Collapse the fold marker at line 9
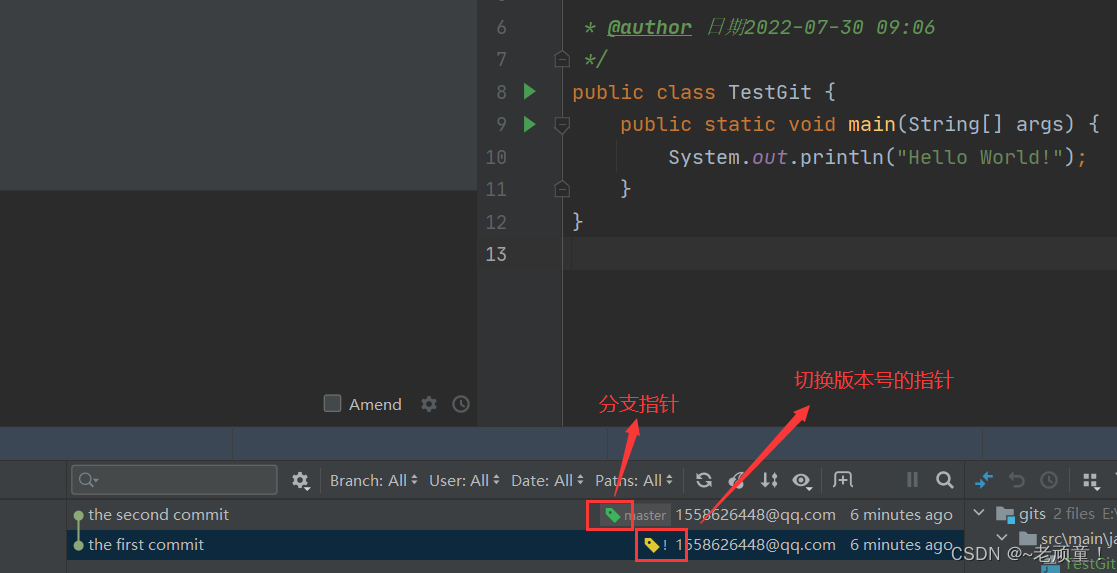The image size is (1117, 573). (x=562, y=125)
